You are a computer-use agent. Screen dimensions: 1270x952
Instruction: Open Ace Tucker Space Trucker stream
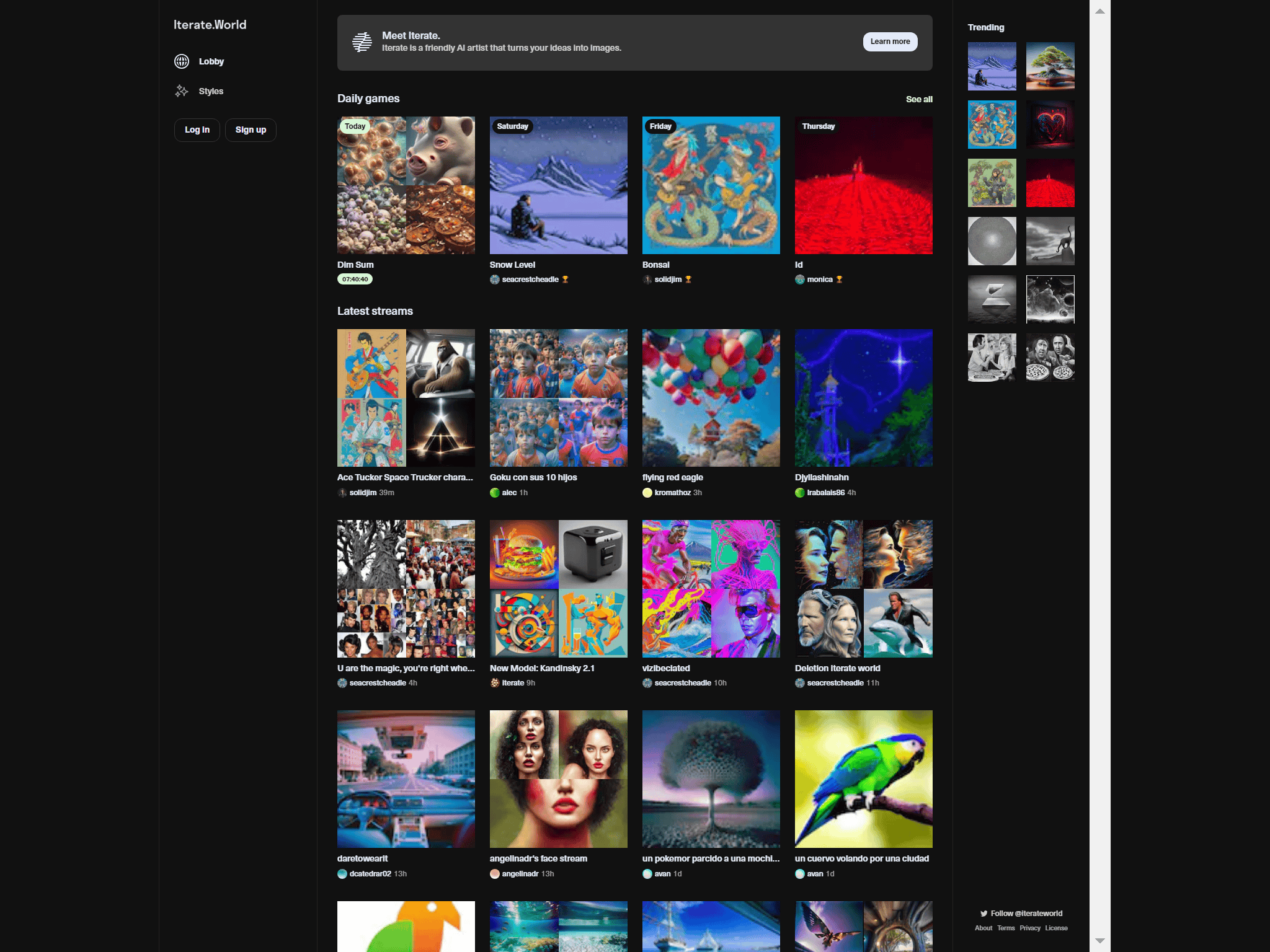[406, 398]
